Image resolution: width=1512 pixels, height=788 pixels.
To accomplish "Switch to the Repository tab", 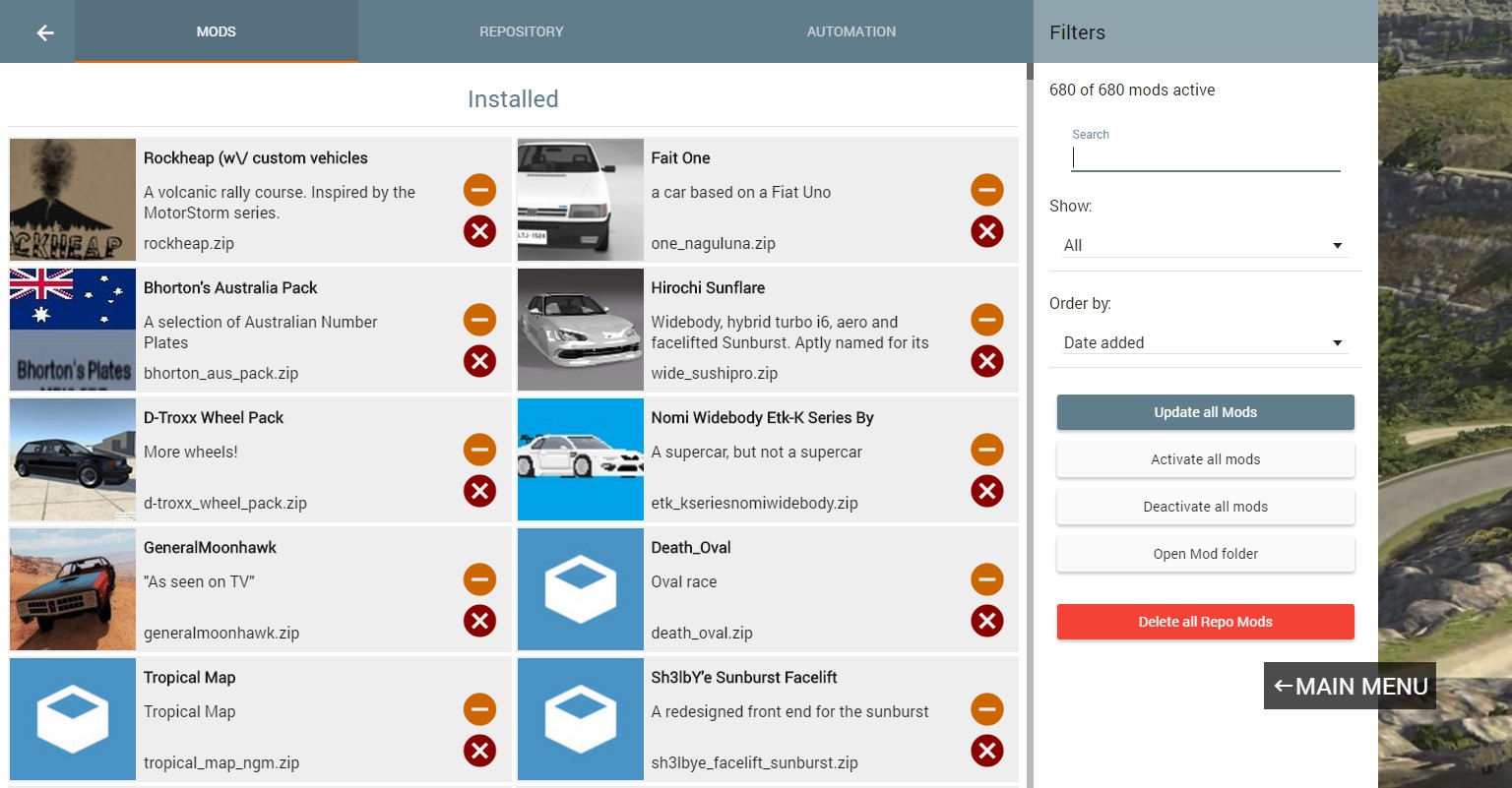I will (x=521, y=31).
